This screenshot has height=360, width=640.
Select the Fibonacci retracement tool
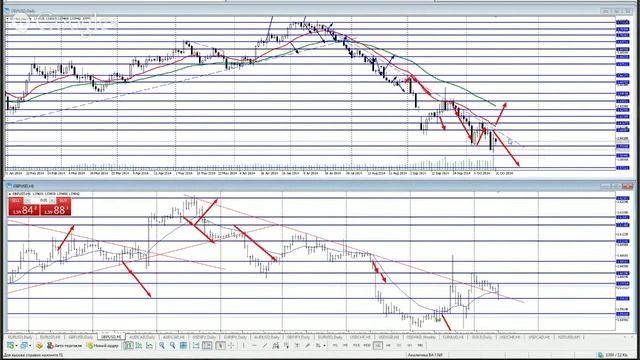click(287, 346)
